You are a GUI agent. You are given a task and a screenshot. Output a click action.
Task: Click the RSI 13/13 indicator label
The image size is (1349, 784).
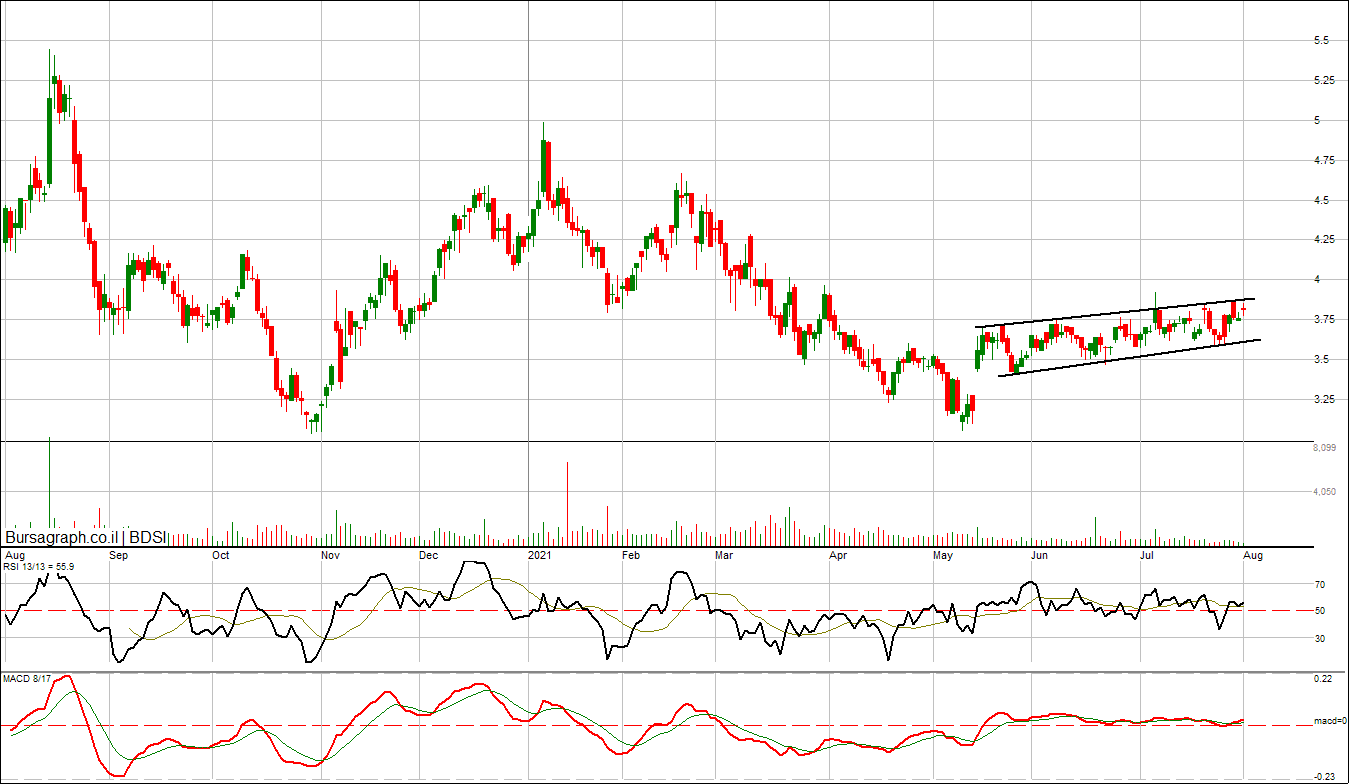point(39,566)
